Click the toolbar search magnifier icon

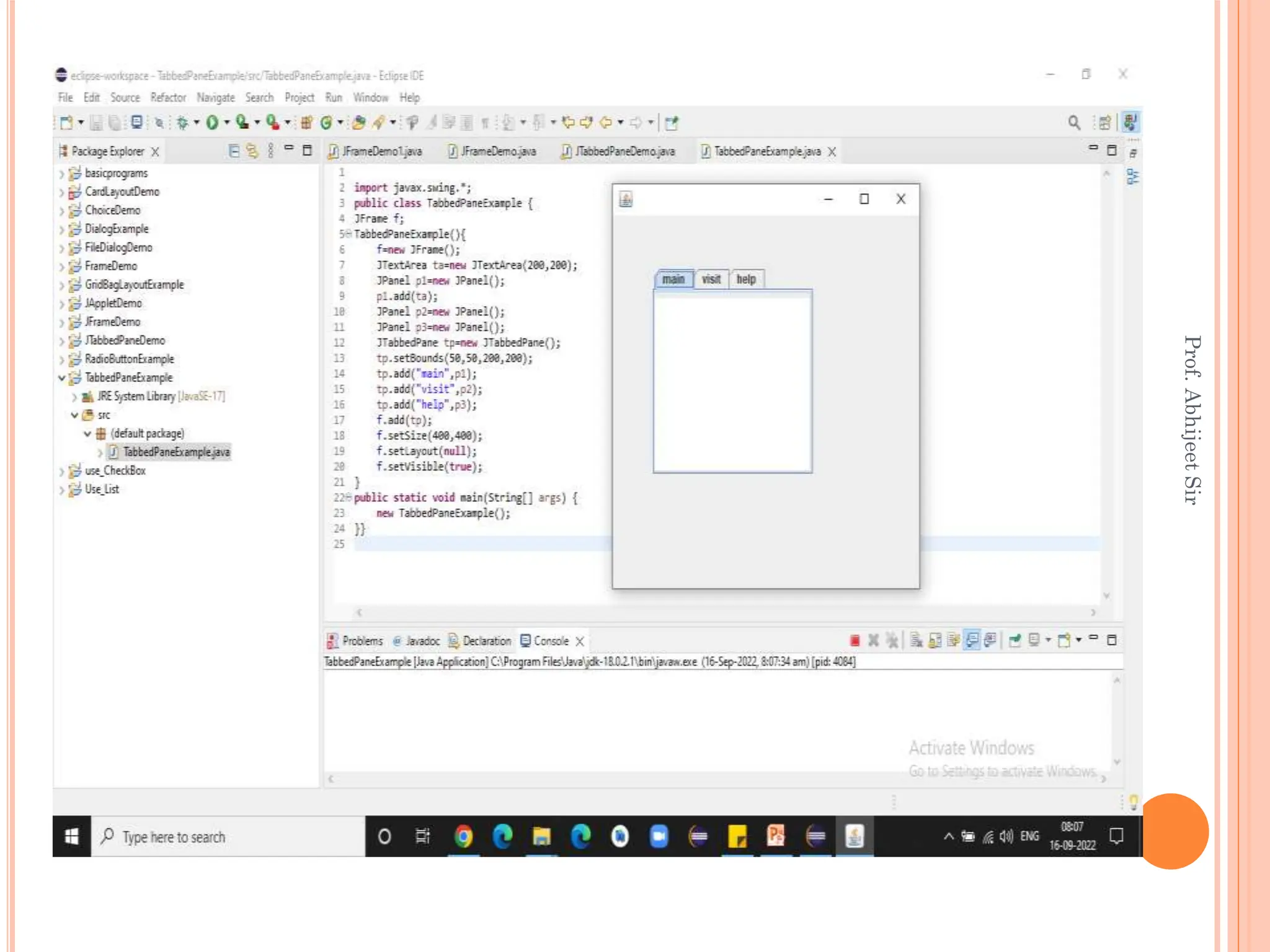(1074, 123)
